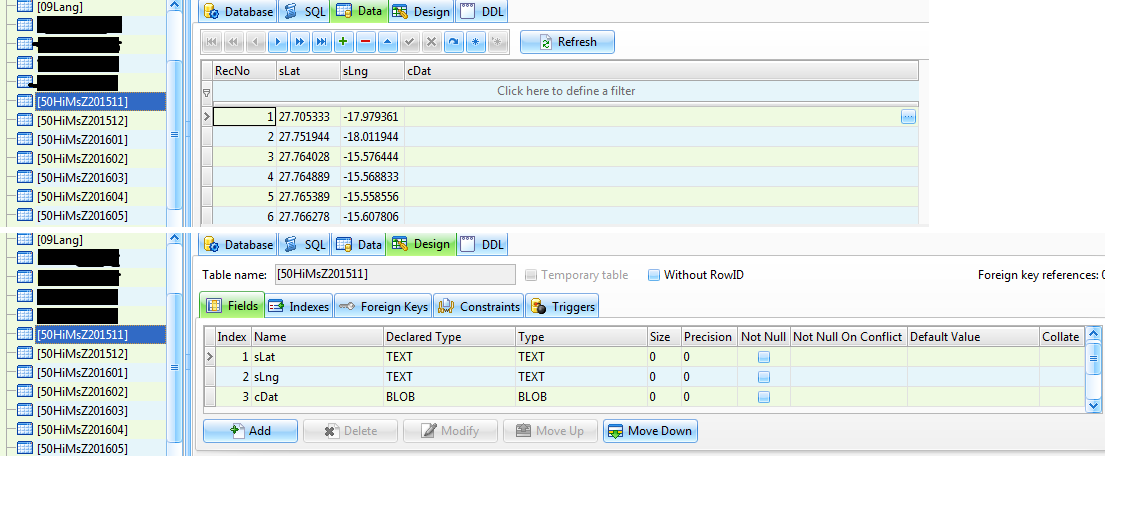Toggle the Temporary table checkbox
The image size is (1124, 530).
point(531,275)
